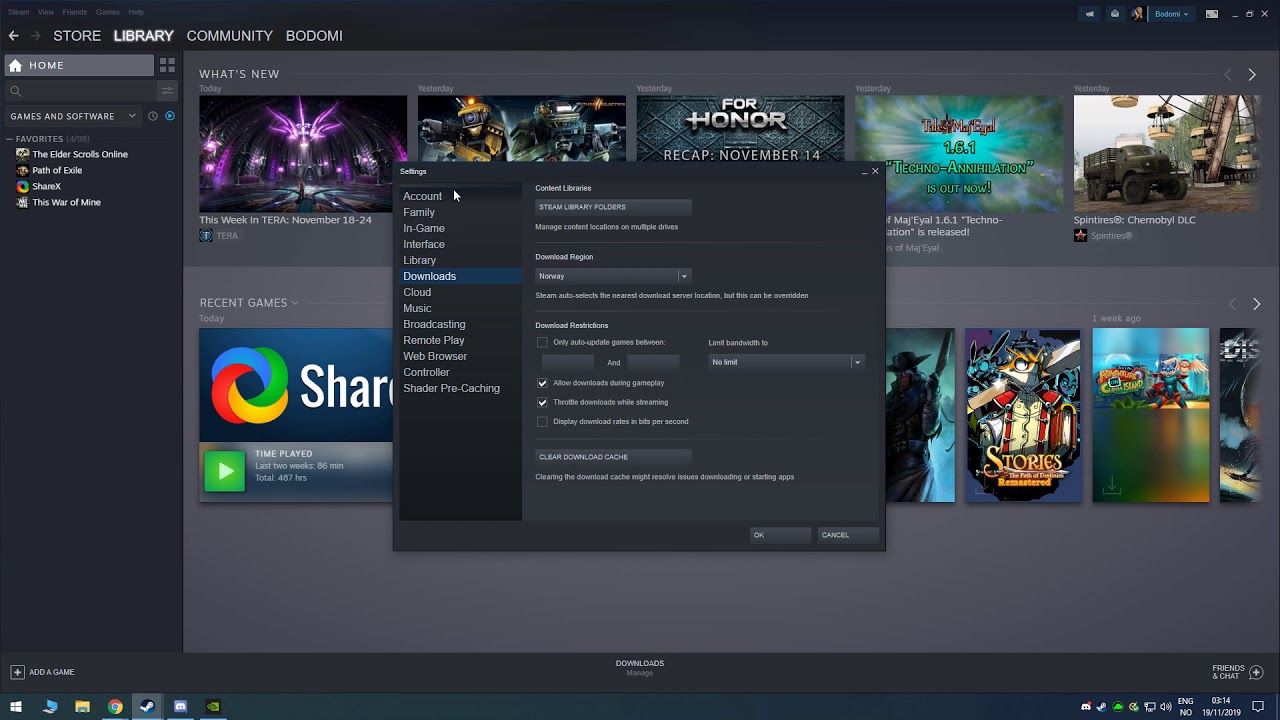Open File Explorer from the taskbar

coord(82,707)
